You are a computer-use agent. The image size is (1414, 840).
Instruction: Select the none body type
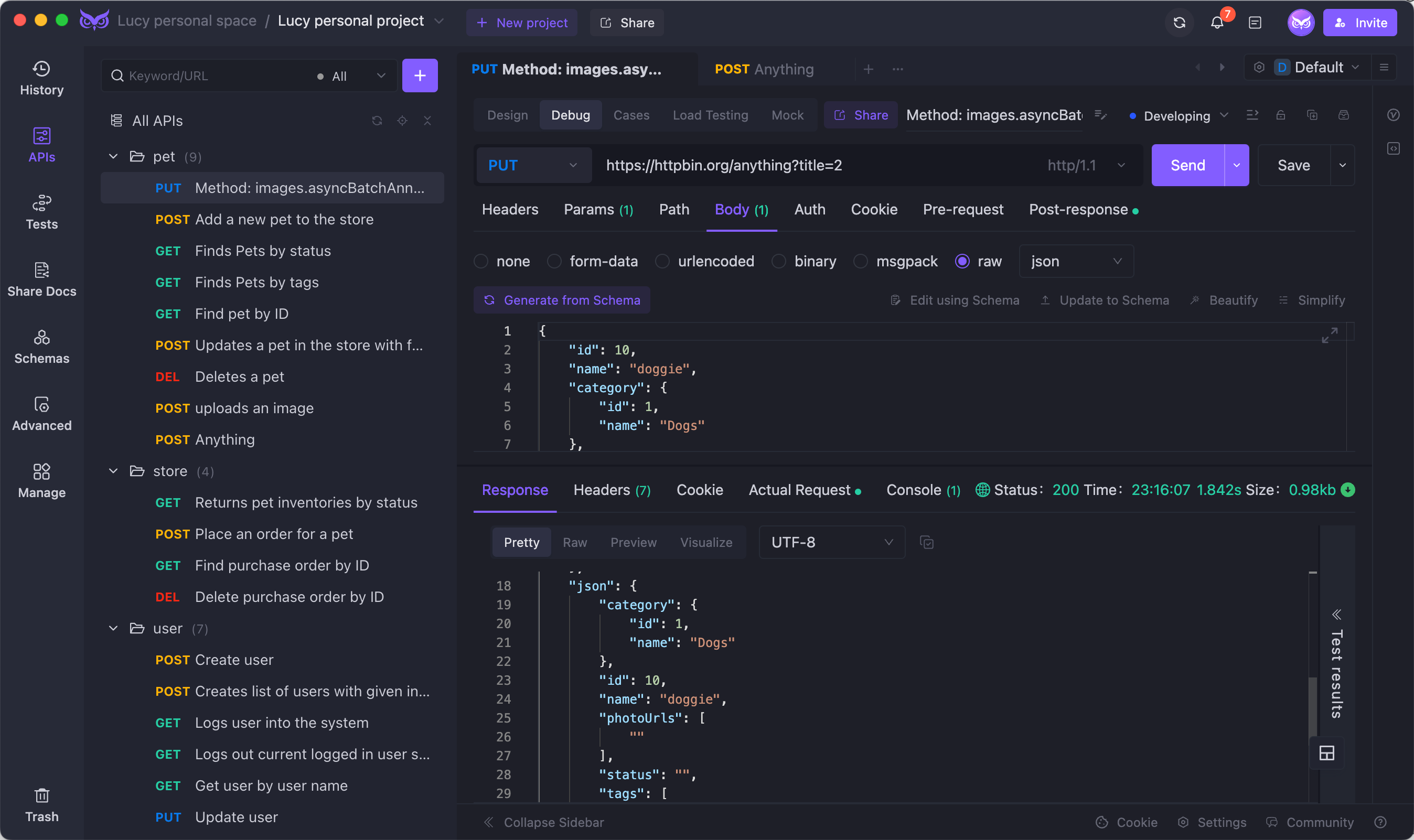(x=502, y=261)
